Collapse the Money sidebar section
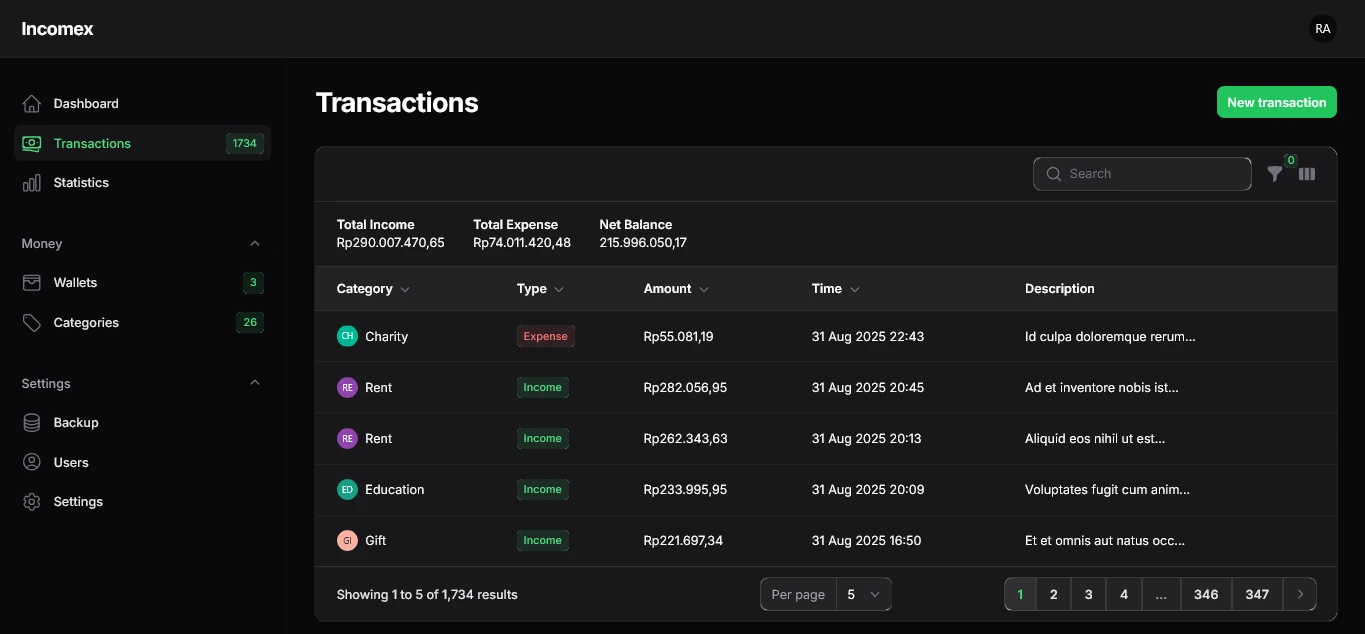Viewport: 1365px width, 634px height. coord(255,244)
